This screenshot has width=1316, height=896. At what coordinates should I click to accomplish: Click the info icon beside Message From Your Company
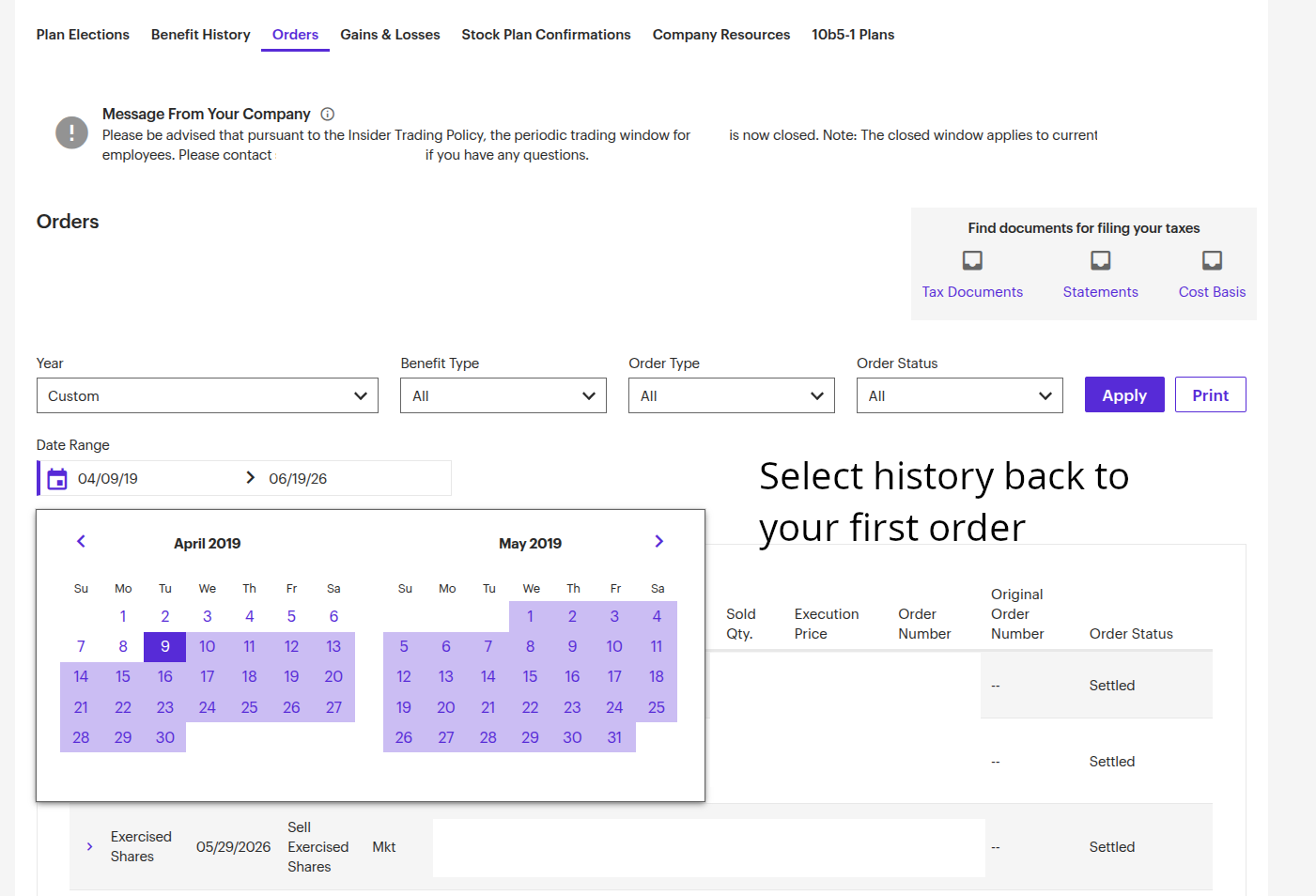pos(327,114)
